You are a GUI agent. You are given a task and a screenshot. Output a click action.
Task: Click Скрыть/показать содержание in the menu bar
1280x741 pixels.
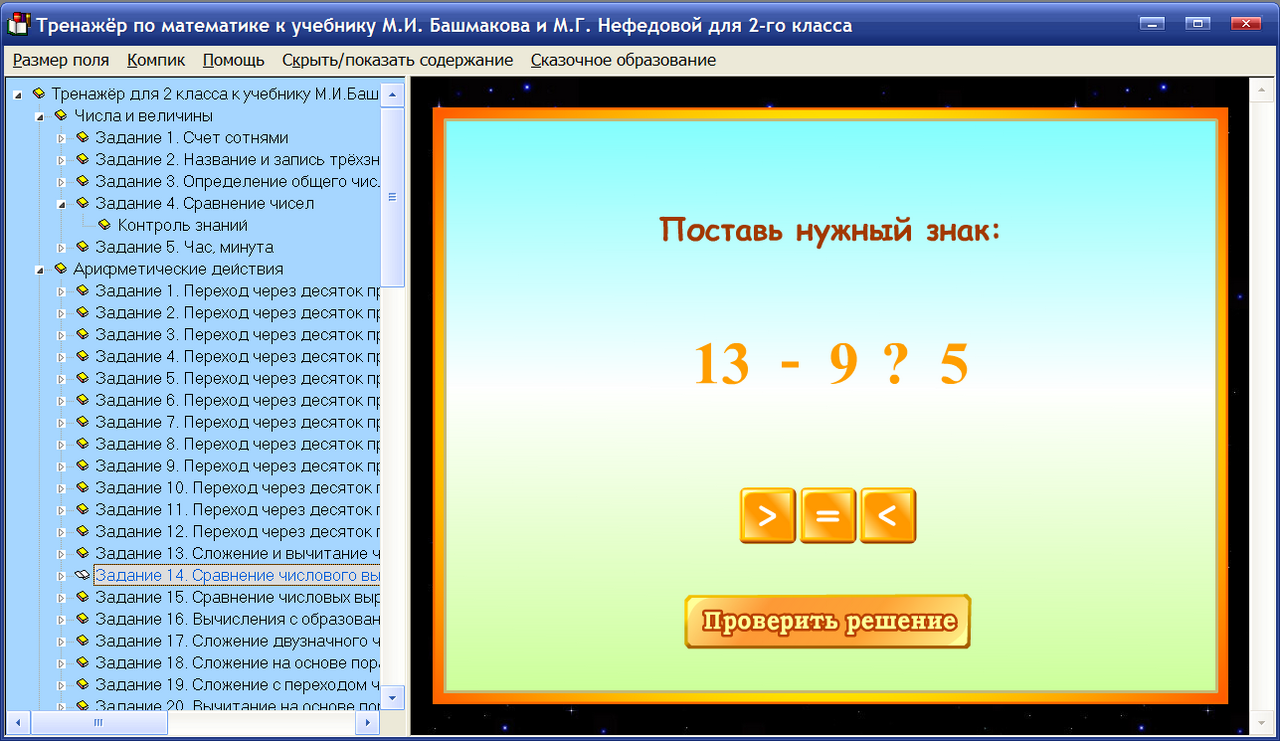click(398, 60)
